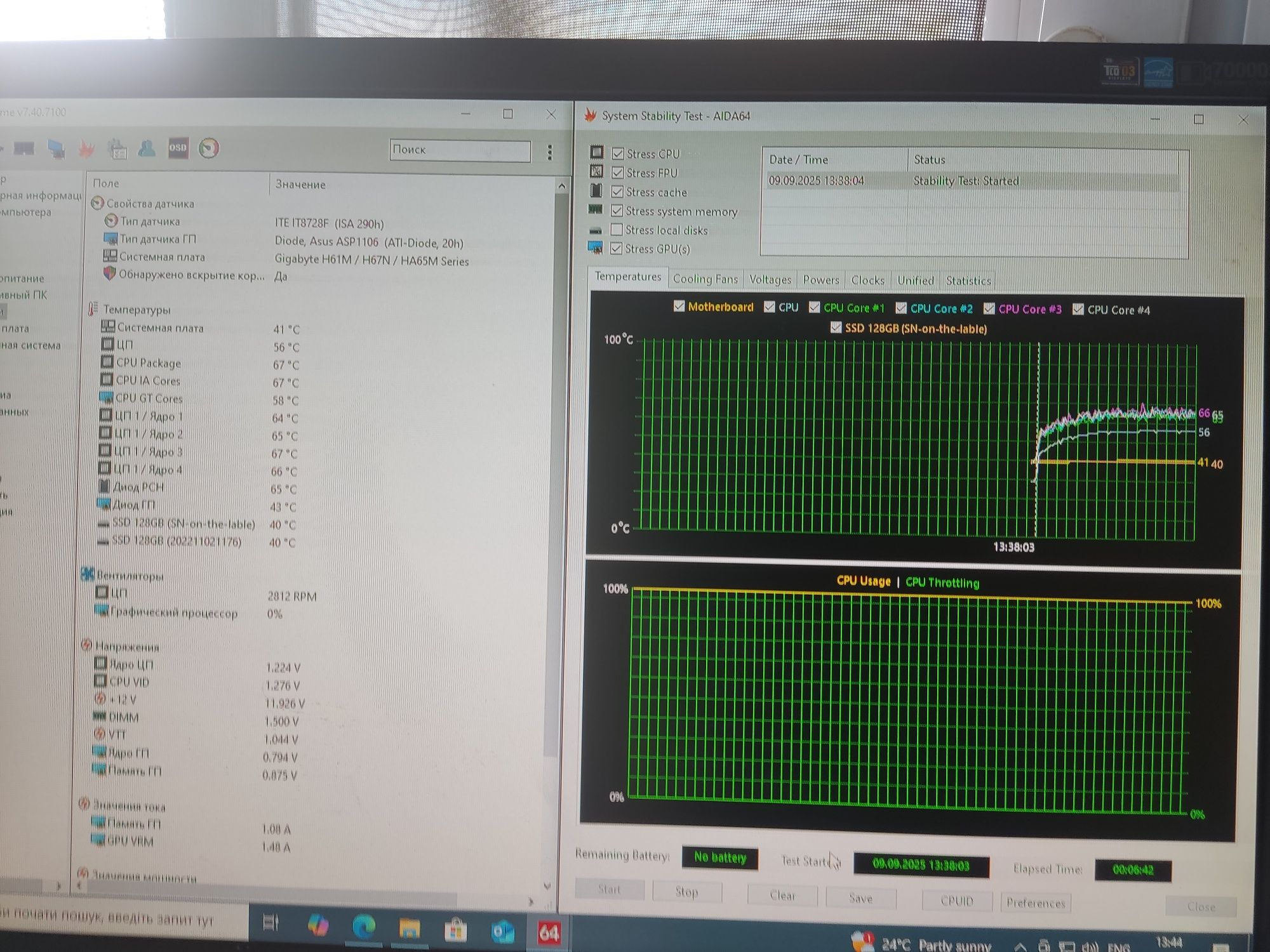The height and width of the screenshot is (952, 1270).
Task: Switch to the Powers tab
Action: (821, 280)
